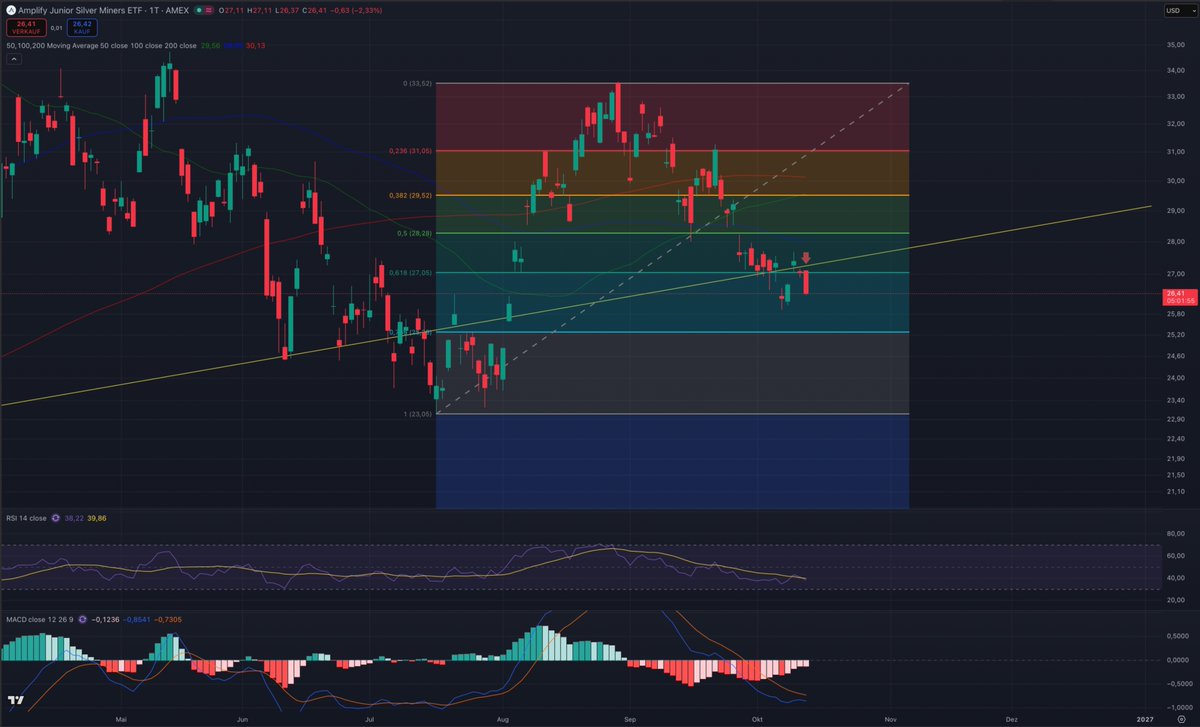This screenshot has width=1200, height=727.
Task: Select the RSI 14 close legend
Action: pos(26,518)
